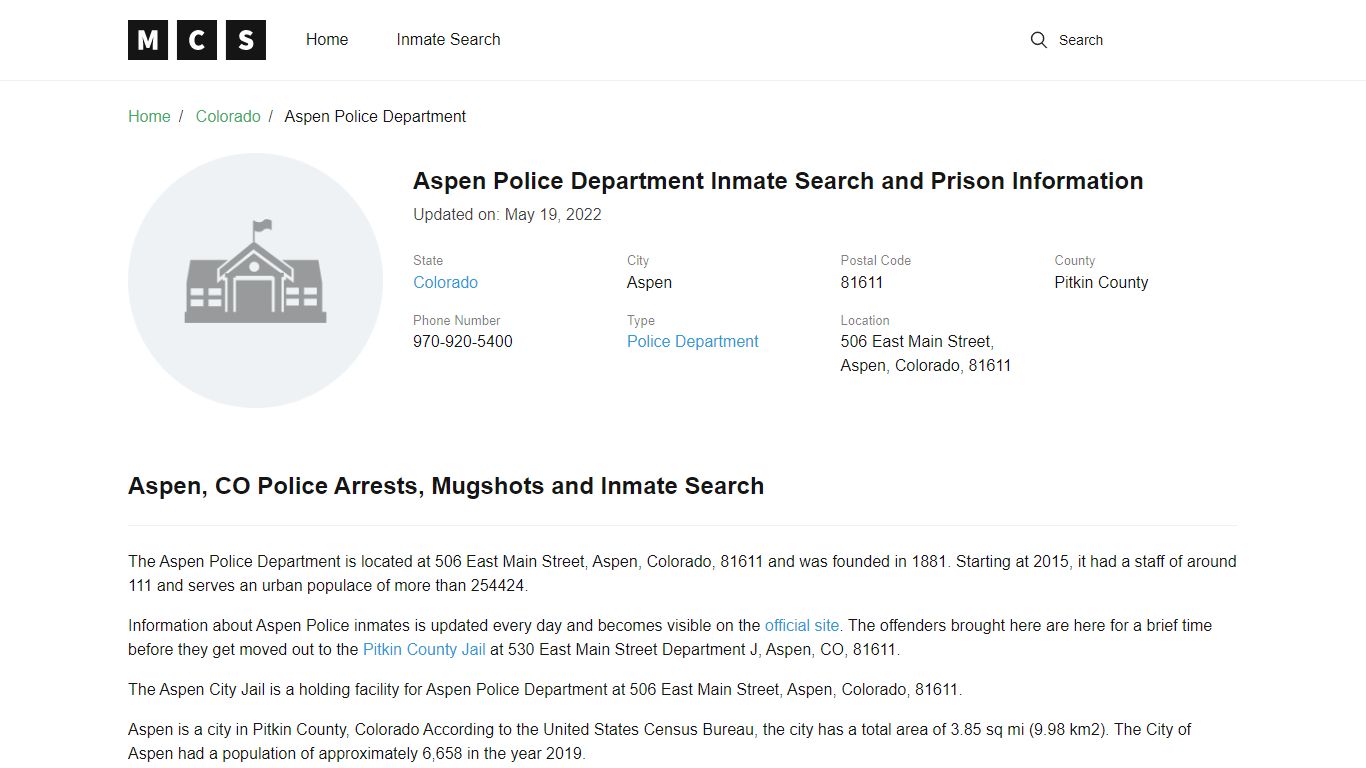Open the Colorado state link
The image size is (1366, 768).
(x=446, y=282)
